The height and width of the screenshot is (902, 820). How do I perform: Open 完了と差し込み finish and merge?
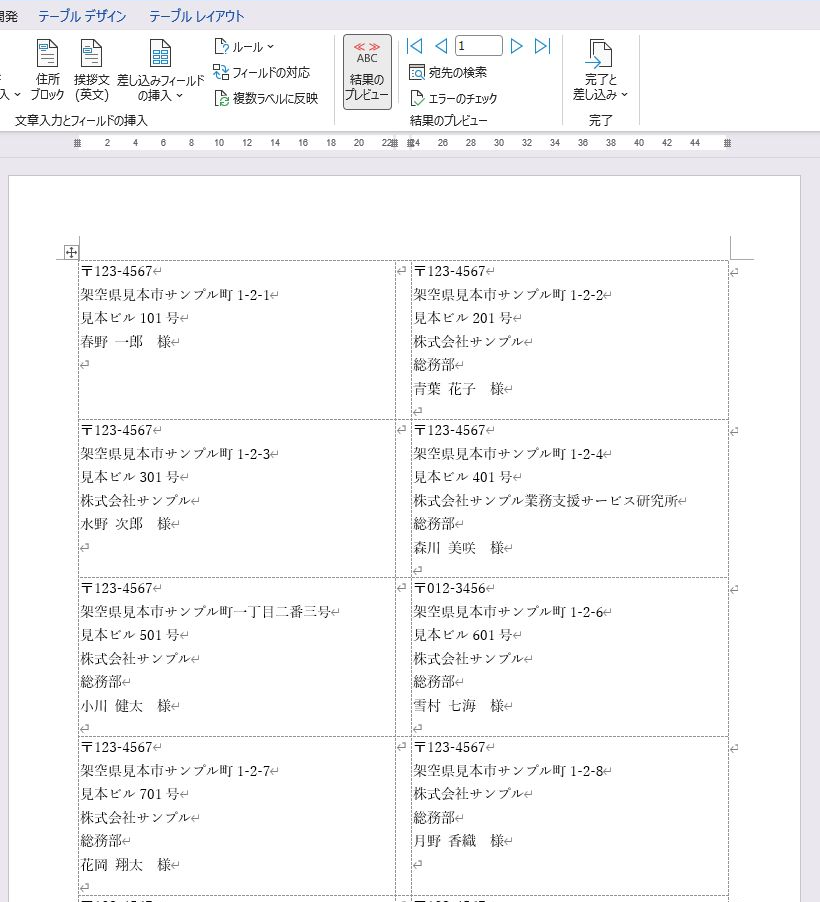(600, 70)
